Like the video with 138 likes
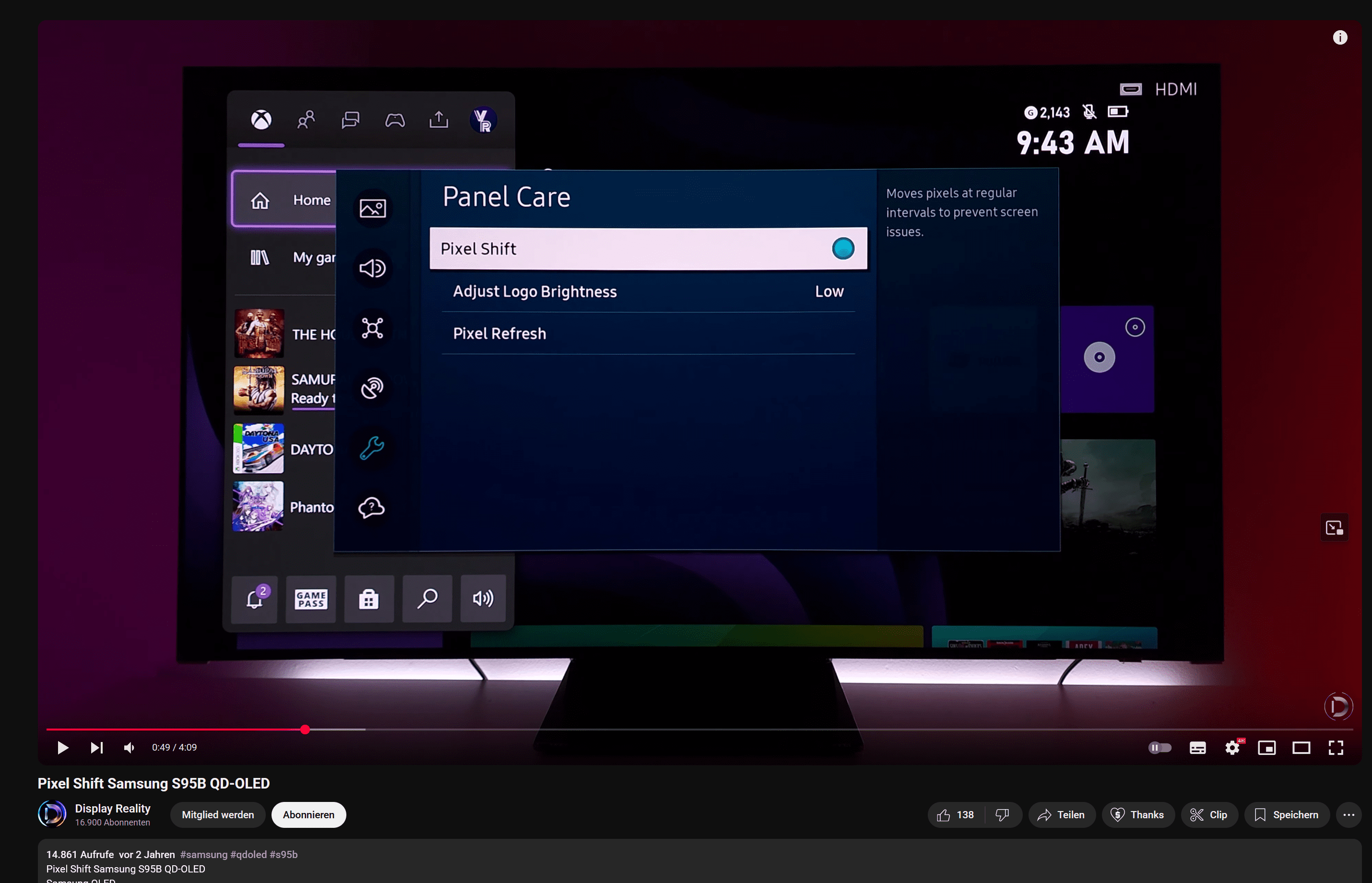Image resolution: width=1372 pixels, height=883 pixels. pos(955,814)
